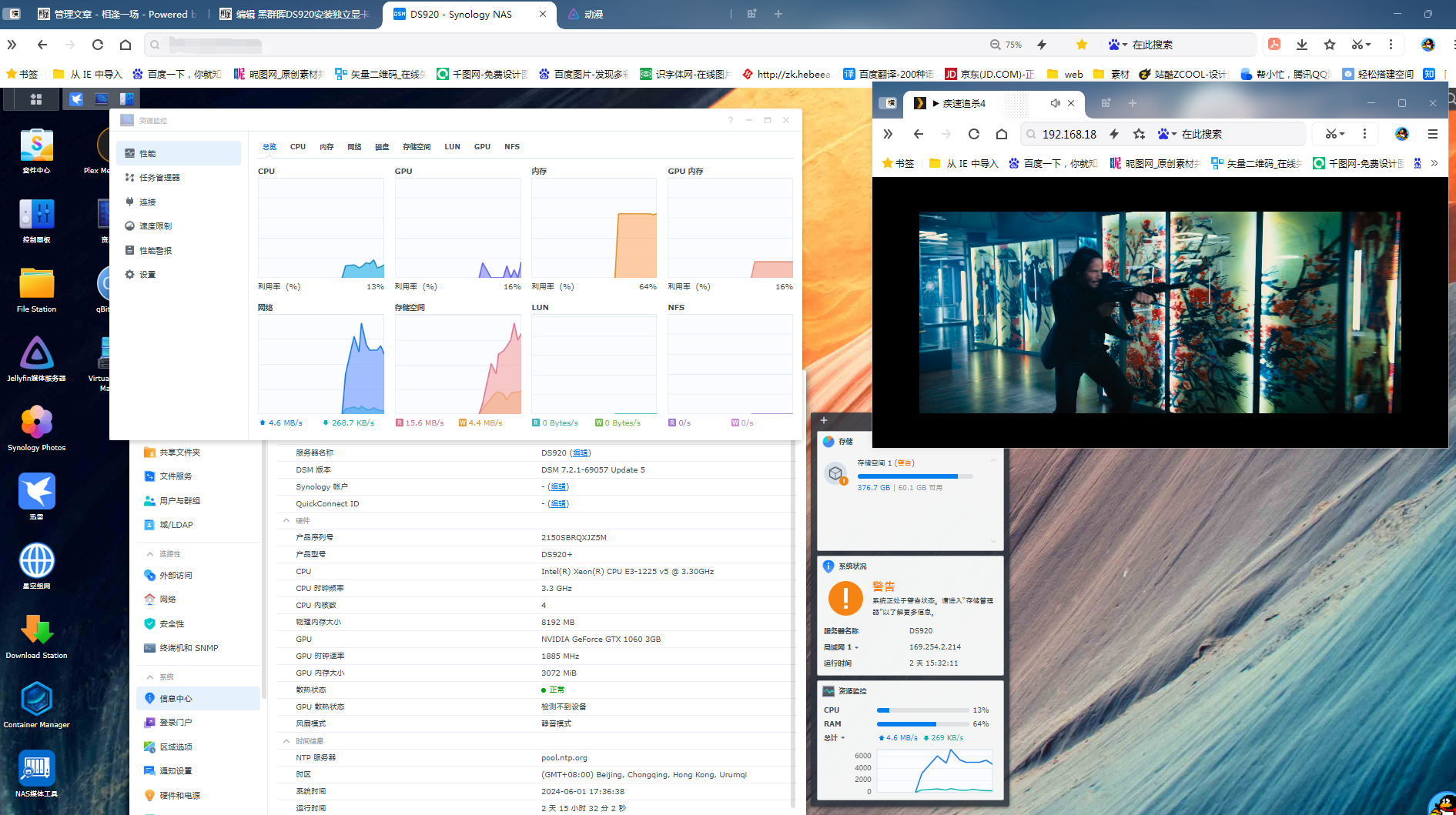1456x815 pixels.
Task: Open the 局域网 1 dropdown
Action: point(841,647)
